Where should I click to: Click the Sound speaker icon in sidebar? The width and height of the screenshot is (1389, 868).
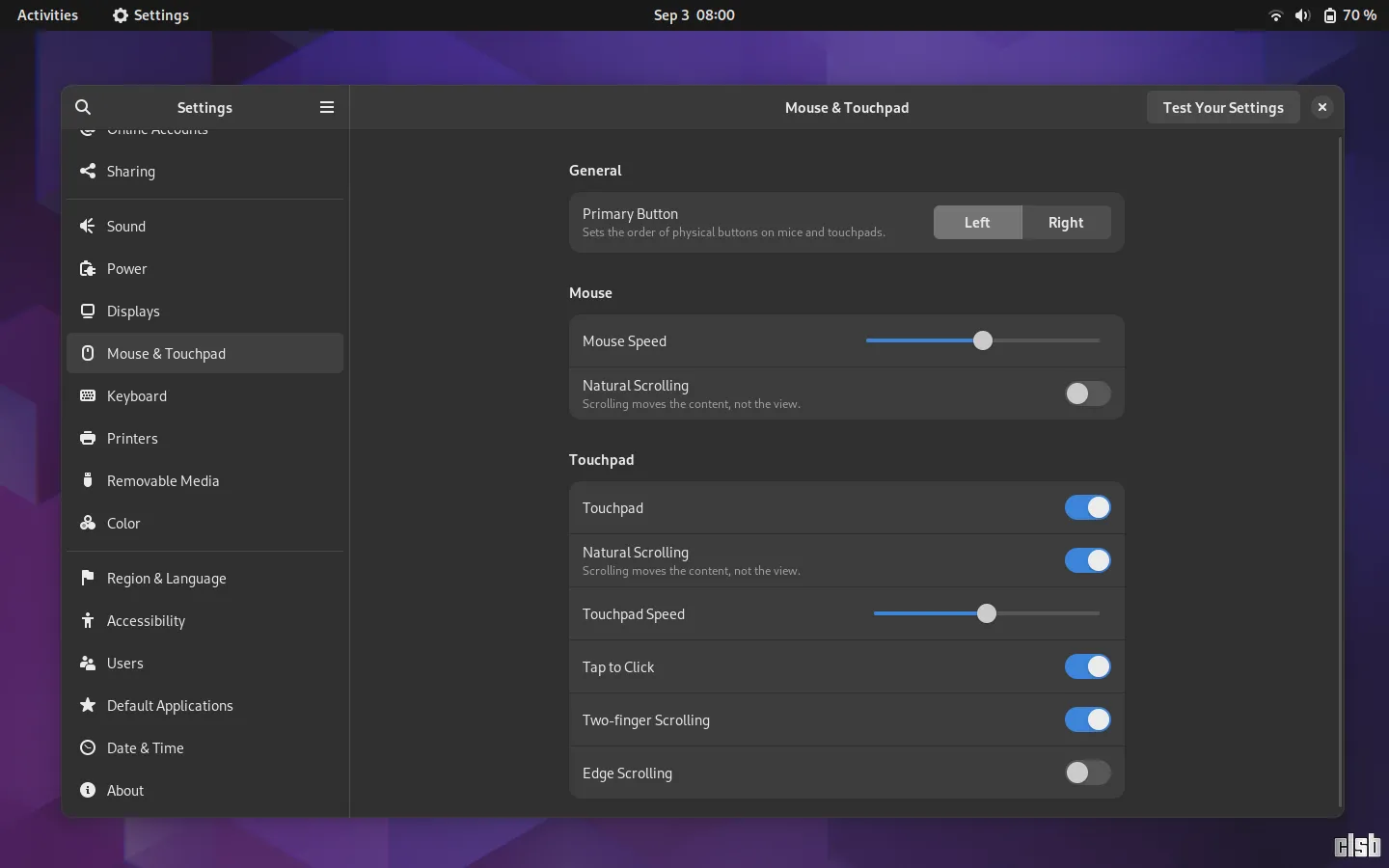point(88,226)
